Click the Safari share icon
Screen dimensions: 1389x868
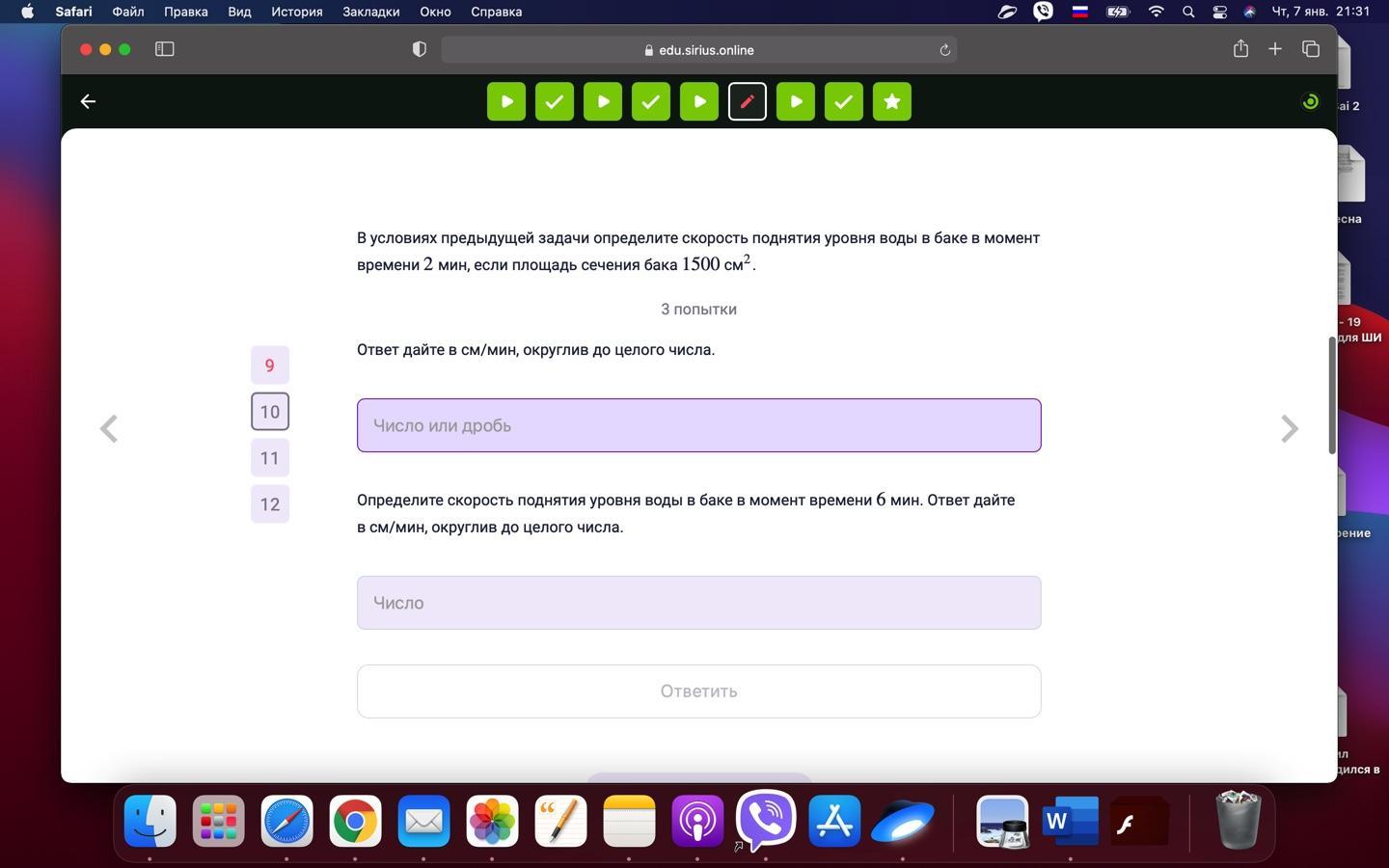[x=1240, y=49]
